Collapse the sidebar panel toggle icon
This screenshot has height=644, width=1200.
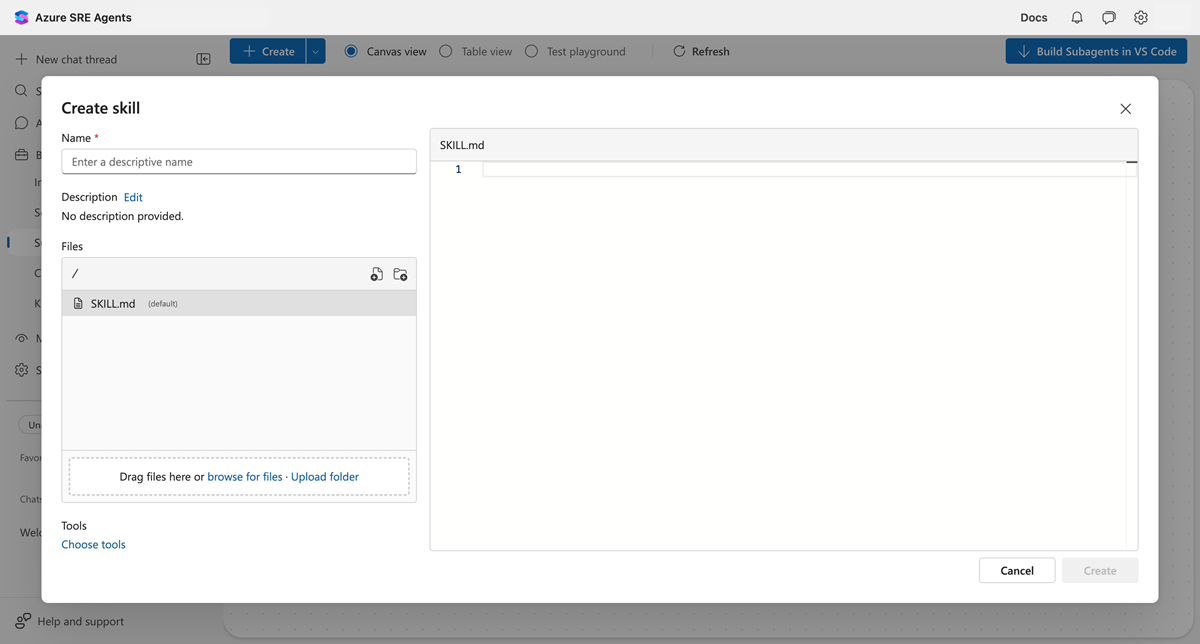pyautogui.click(x=204, y=59)
